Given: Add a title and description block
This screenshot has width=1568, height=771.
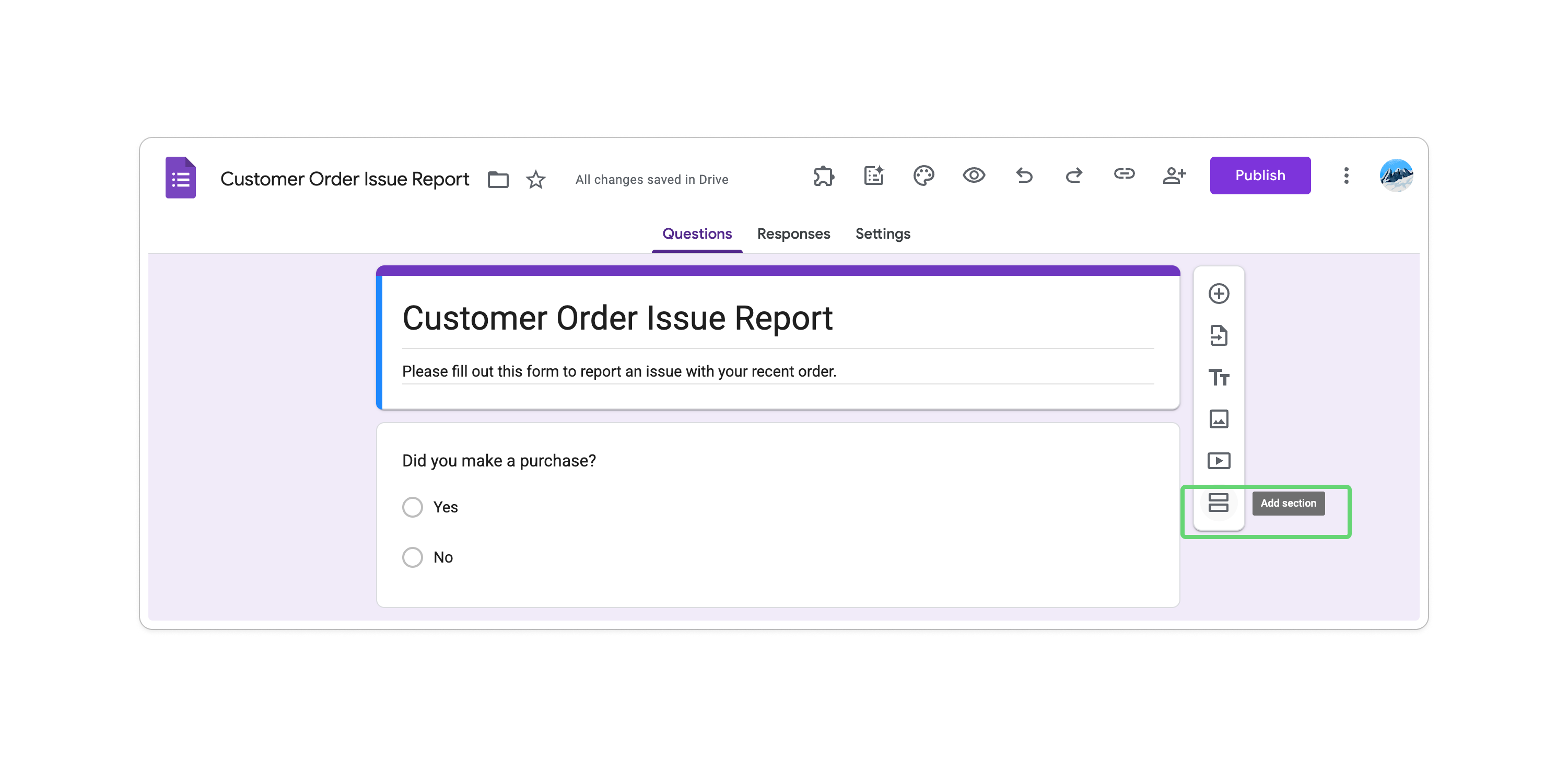Looking at the screenshot, I should pyautogui.click(x=1219, y=378).
